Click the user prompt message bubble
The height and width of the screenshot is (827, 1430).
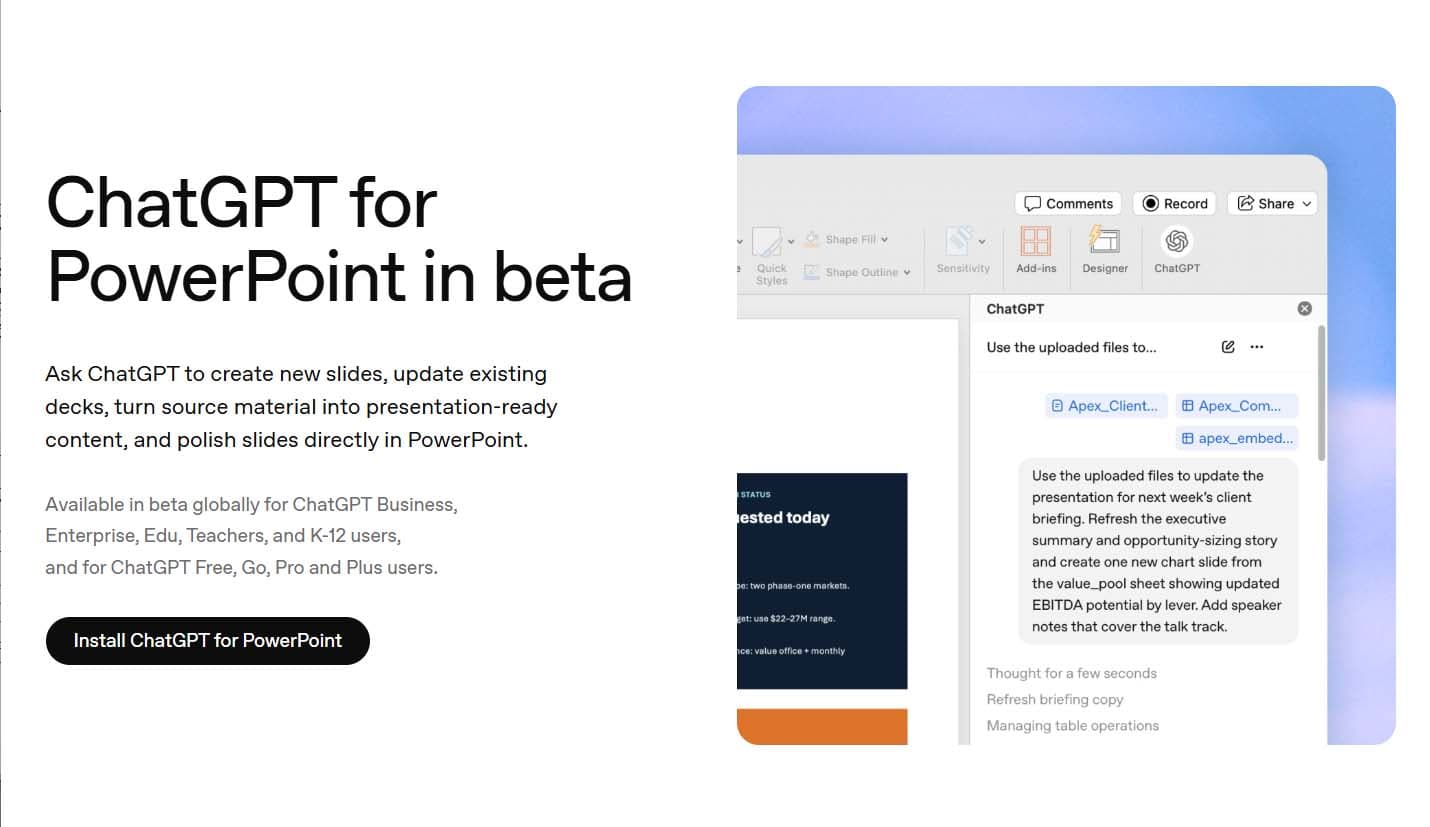[x=1158, y=551]
